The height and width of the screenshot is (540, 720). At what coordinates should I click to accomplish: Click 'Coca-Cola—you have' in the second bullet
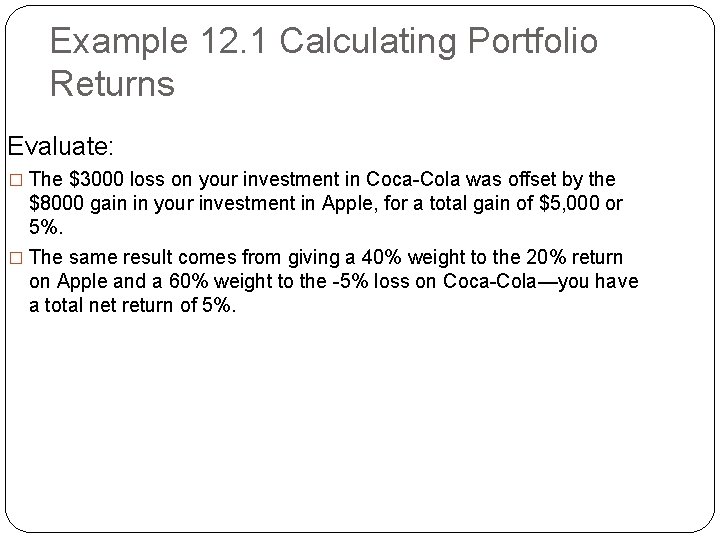coord(540,281)
